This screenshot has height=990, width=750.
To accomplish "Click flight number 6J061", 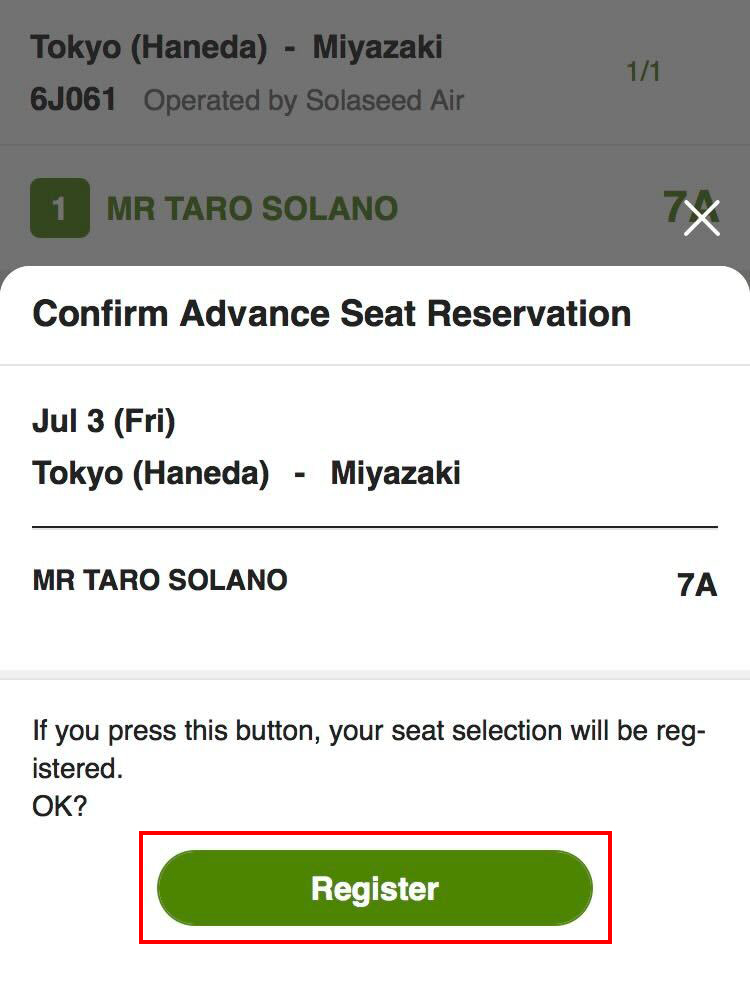I will [x=73, y=99].
